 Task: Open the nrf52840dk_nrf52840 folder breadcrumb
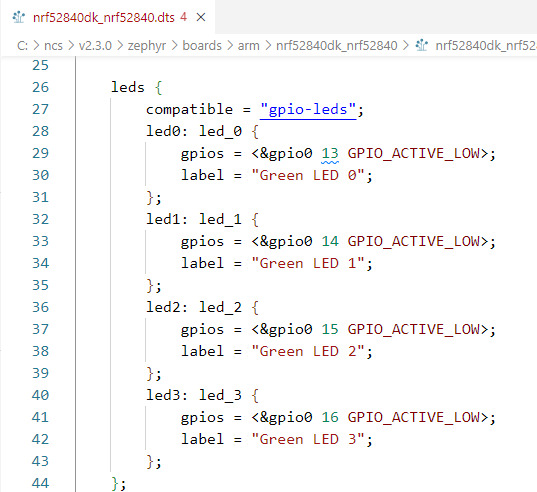pyautogui.click(x=337, y=46)
